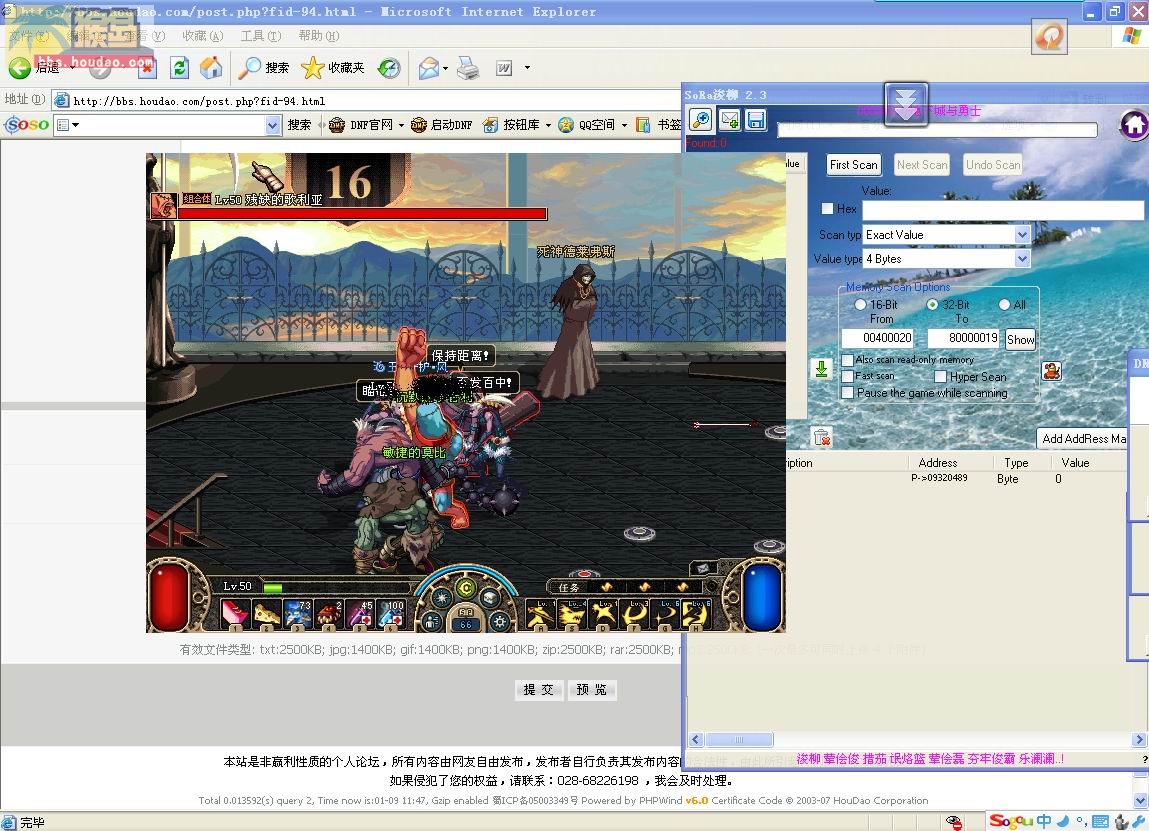
Task: Open the 收藏(A) menu
Action: tap(202, 35)
